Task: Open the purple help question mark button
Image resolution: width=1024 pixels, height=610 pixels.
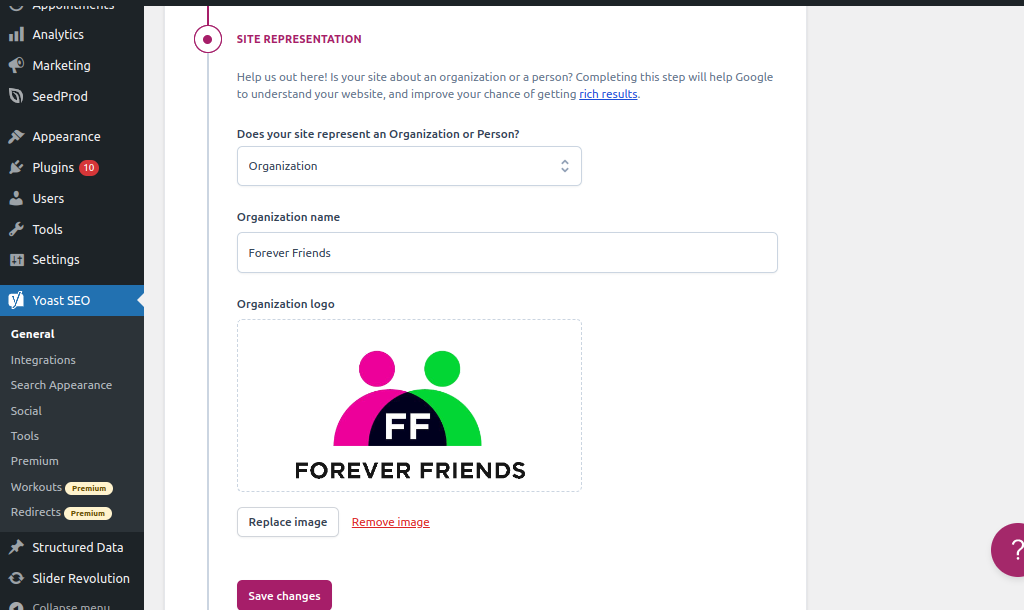Action: pos(1010,549)
